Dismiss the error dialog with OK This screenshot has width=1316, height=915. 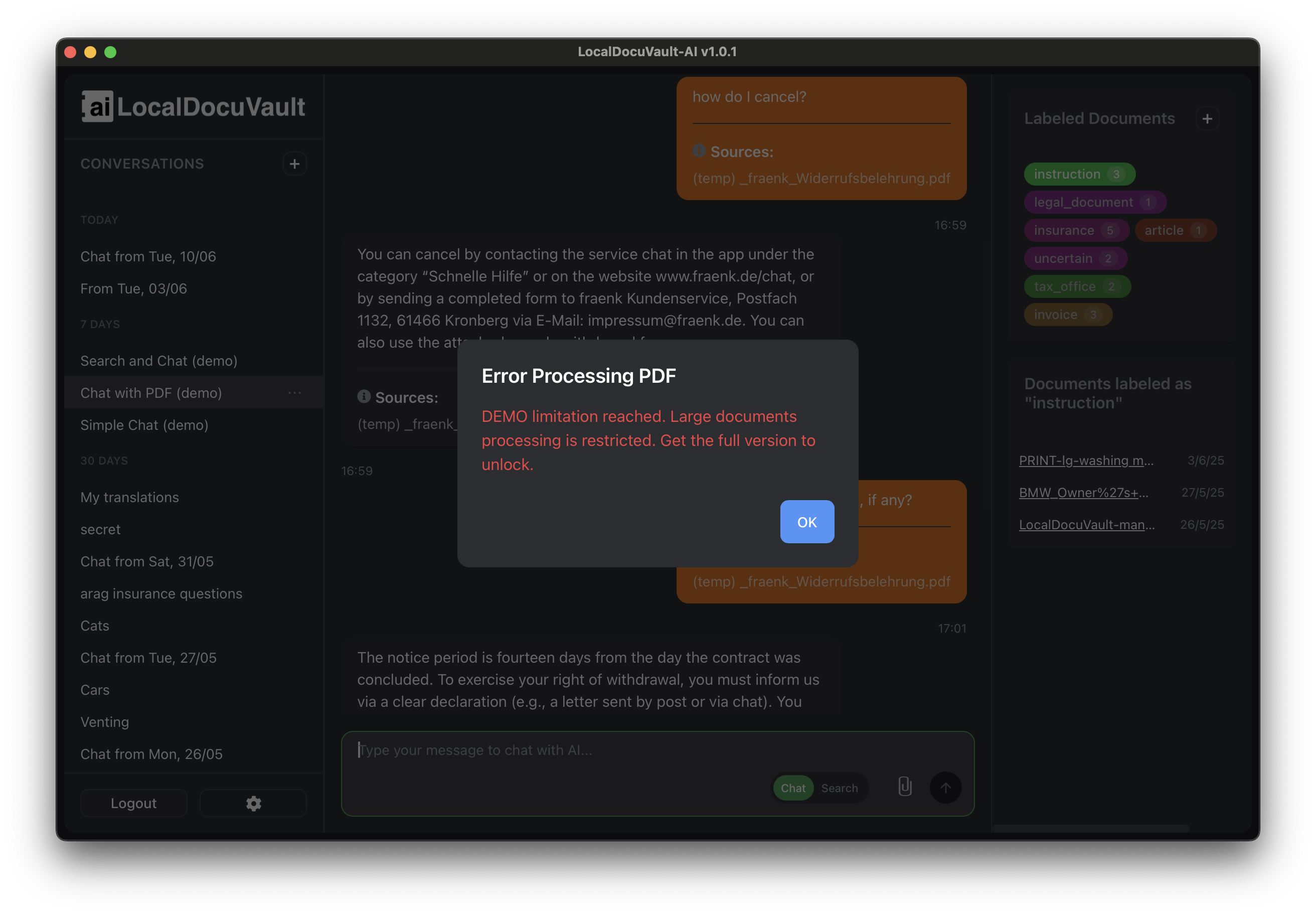[806, 522]
